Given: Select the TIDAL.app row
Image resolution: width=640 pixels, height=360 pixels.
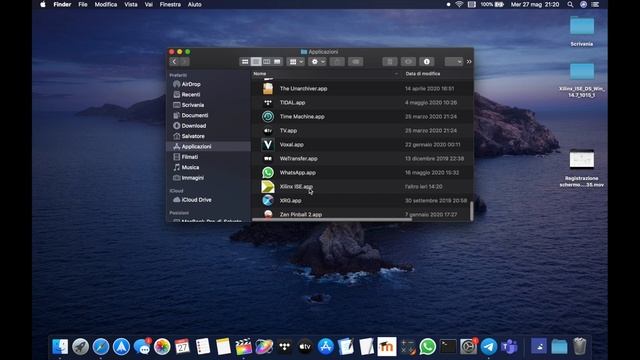Looking at the screenshot, I should [x=362, y=102].
